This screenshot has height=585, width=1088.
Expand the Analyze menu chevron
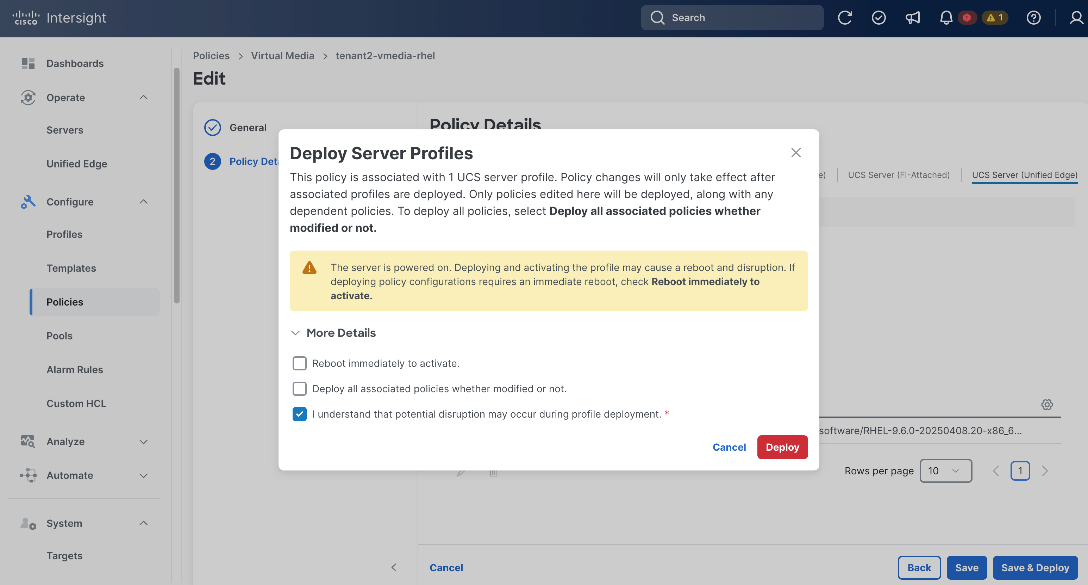144,442
